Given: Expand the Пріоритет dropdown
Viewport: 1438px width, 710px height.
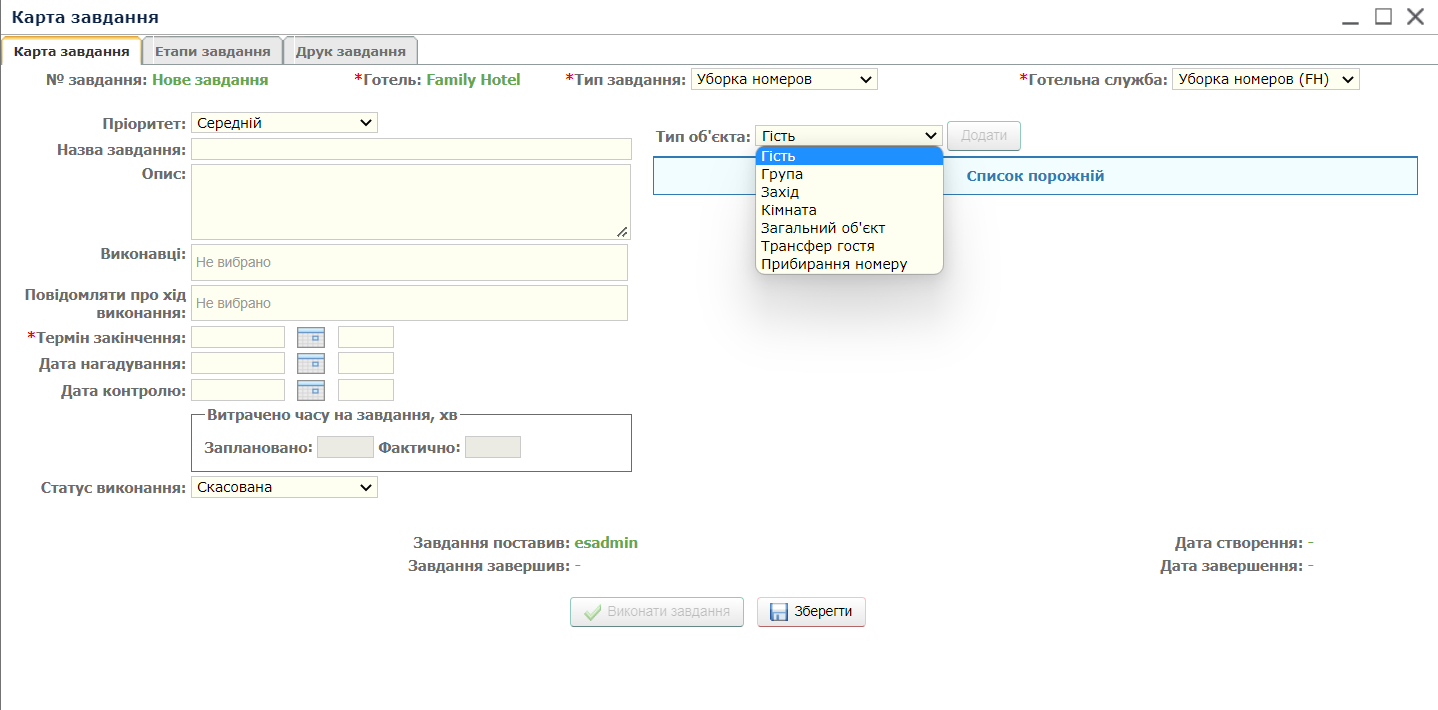Looking at the screenshot, I should 284,123.
